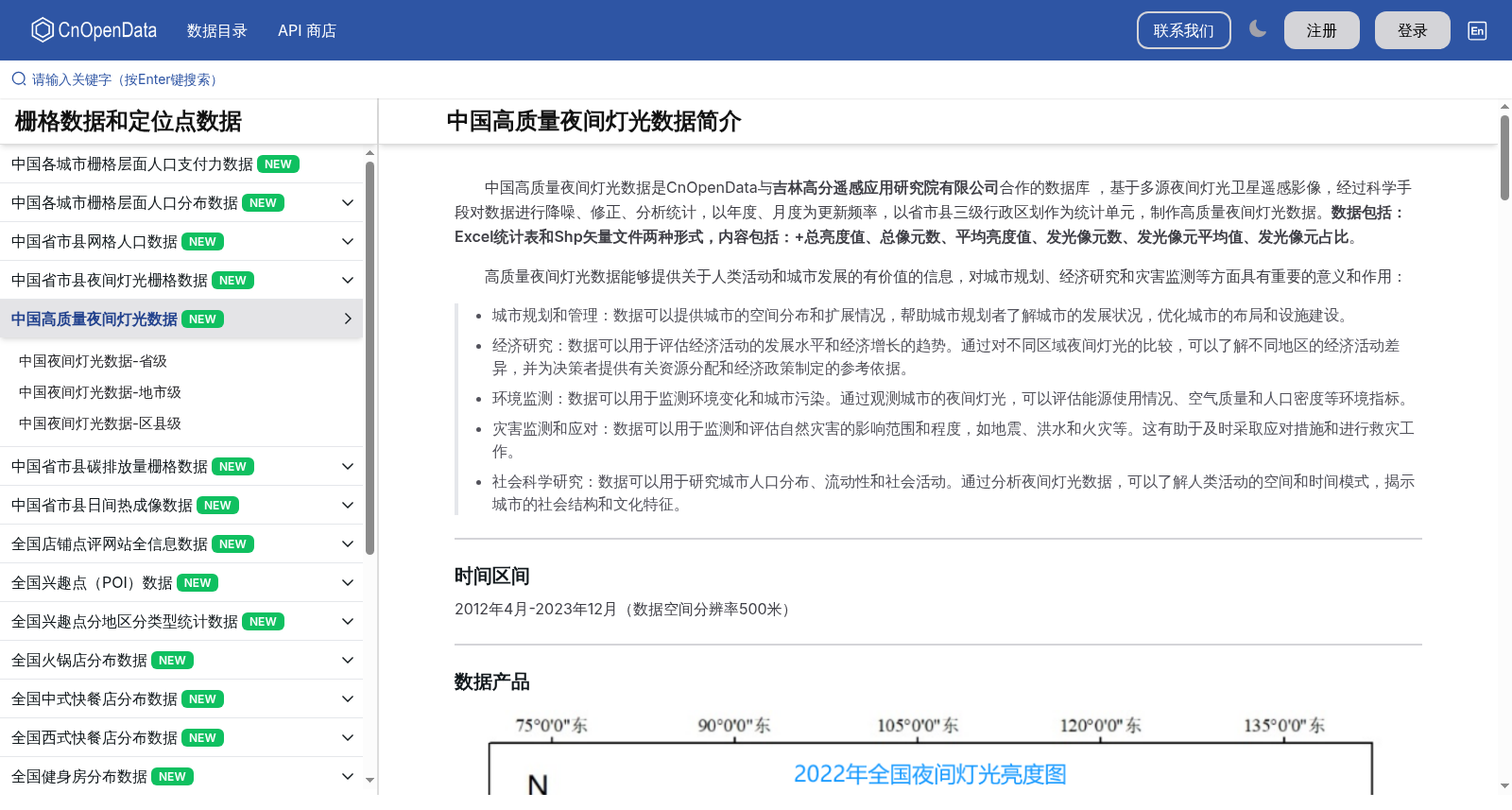The height and width of the screenshot is (810, 1512).
Task: Click the 中国高质量夜间灯光数据简介 title
Action: 593,122
